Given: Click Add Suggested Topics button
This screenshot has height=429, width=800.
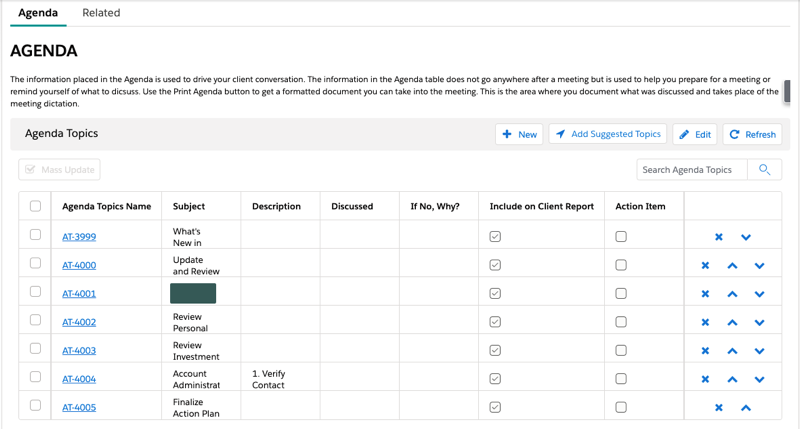Looking at the screenshot, I should (x=608, y=134).
